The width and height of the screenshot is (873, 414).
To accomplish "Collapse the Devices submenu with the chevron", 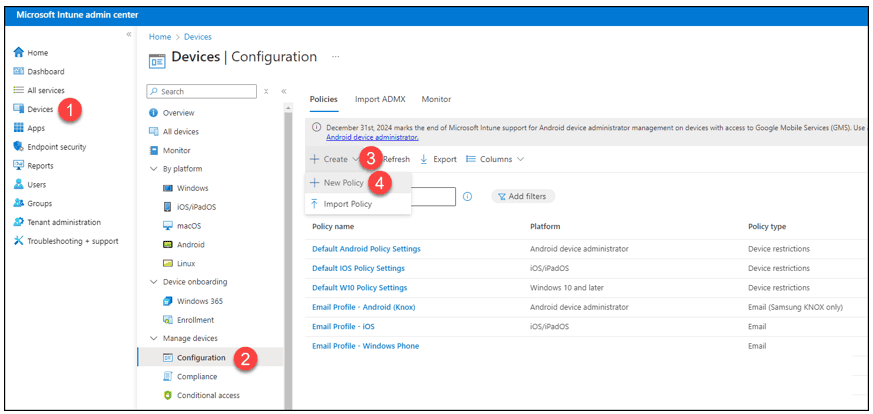I will coord(284,91).
